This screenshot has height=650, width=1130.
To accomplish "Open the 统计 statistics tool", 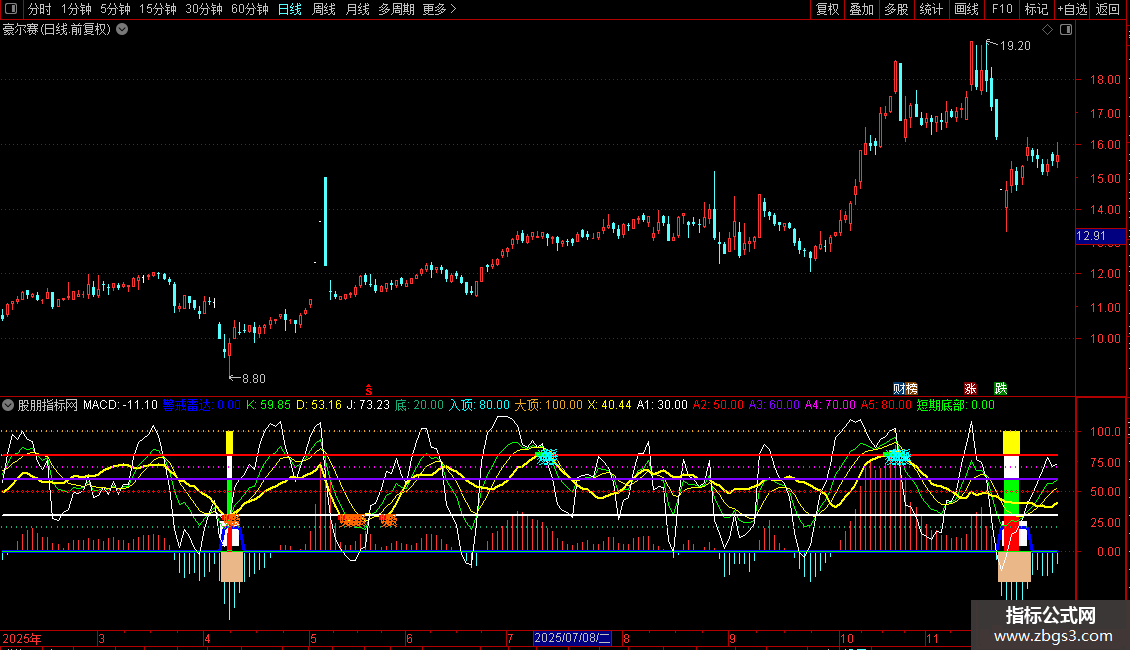I will [x=931, y=9].
